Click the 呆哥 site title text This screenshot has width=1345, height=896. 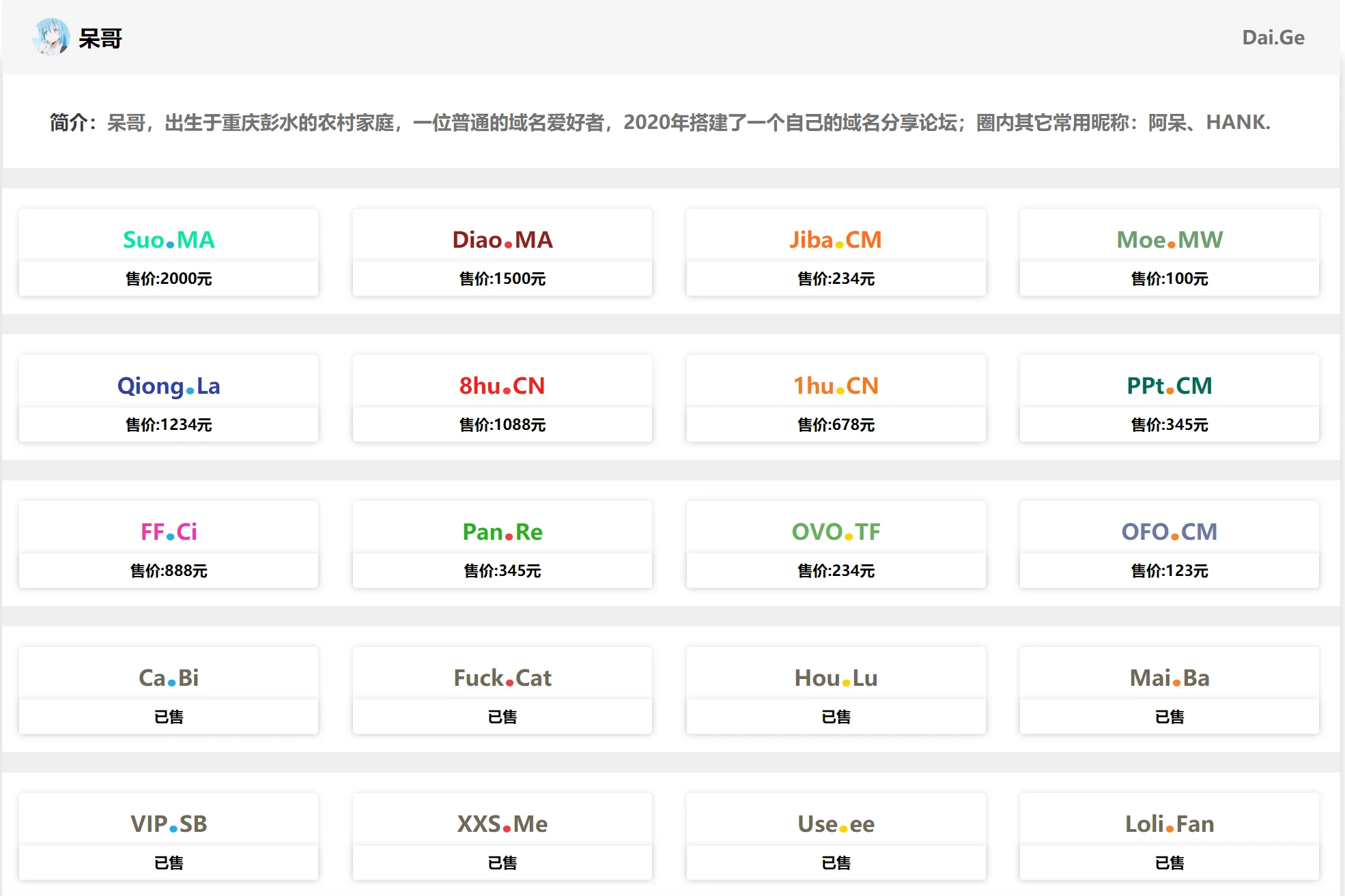coord(100,38)
